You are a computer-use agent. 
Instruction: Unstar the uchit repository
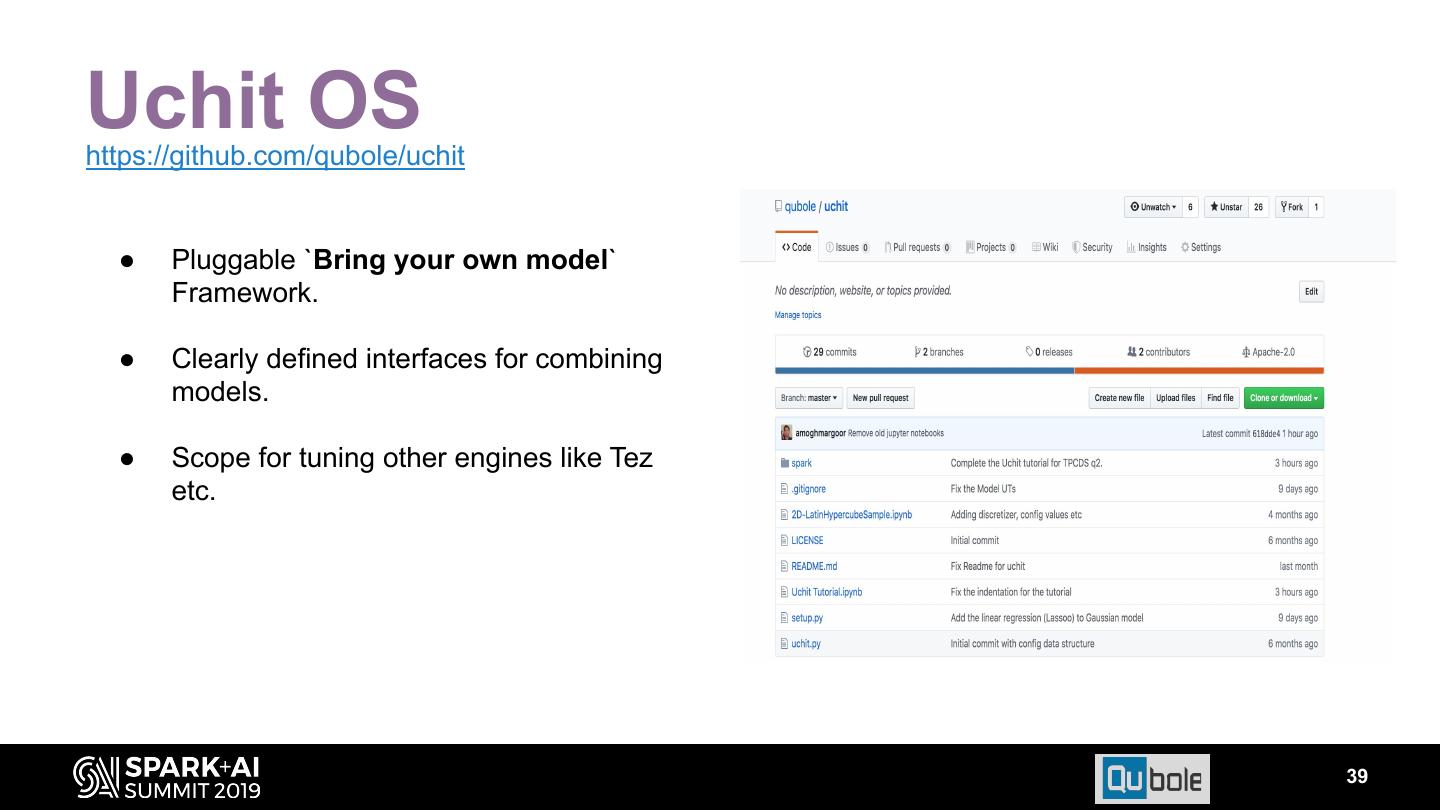pos(1227,207)
